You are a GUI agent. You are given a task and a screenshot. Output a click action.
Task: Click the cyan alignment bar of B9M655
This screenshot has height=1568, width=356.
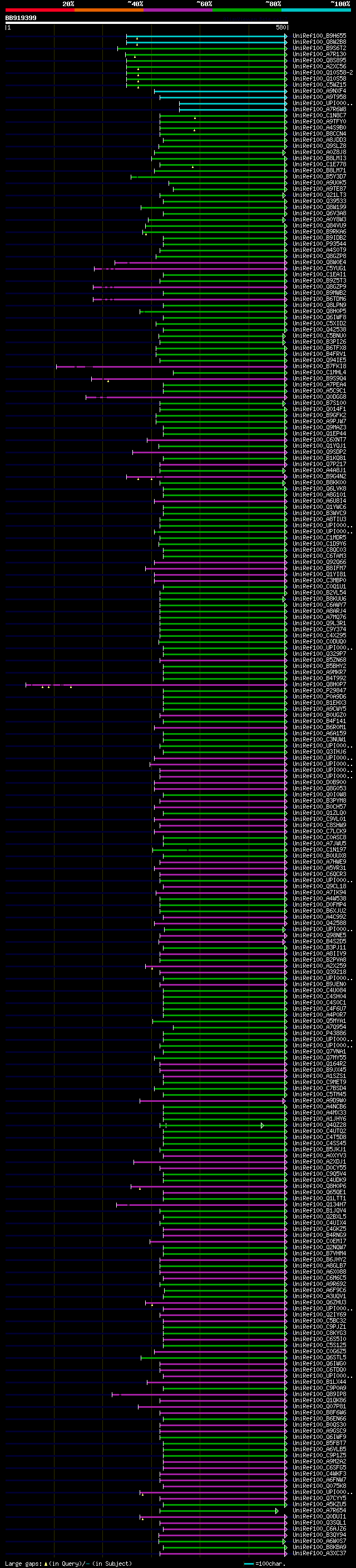tap(207, 36)
